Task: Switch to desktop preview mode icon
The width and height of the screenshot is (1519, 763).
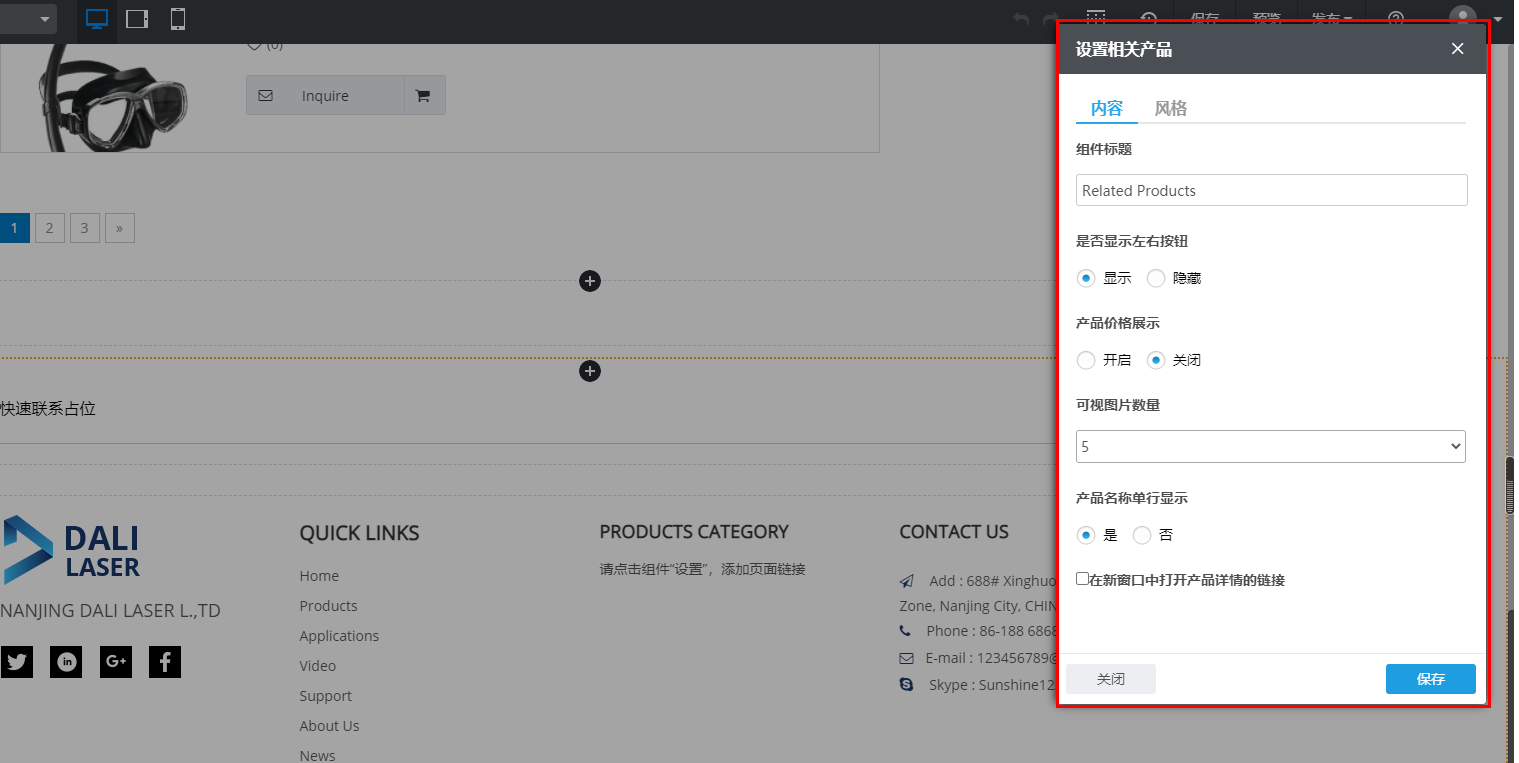Action: (x=97, y=19)
